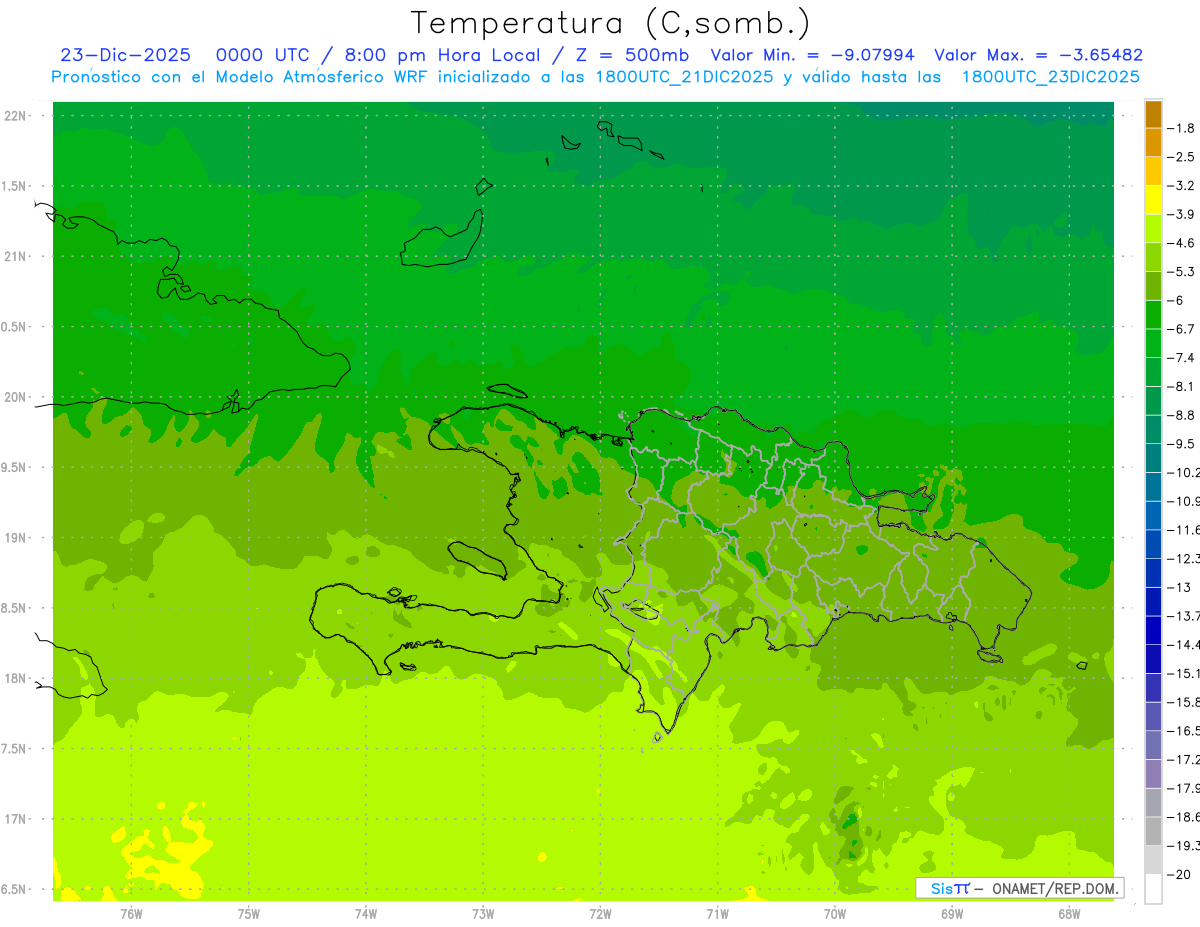Click the '19N' latitude axis label
The width and height of the screenshot is (1200, 927).
point(16,538)
